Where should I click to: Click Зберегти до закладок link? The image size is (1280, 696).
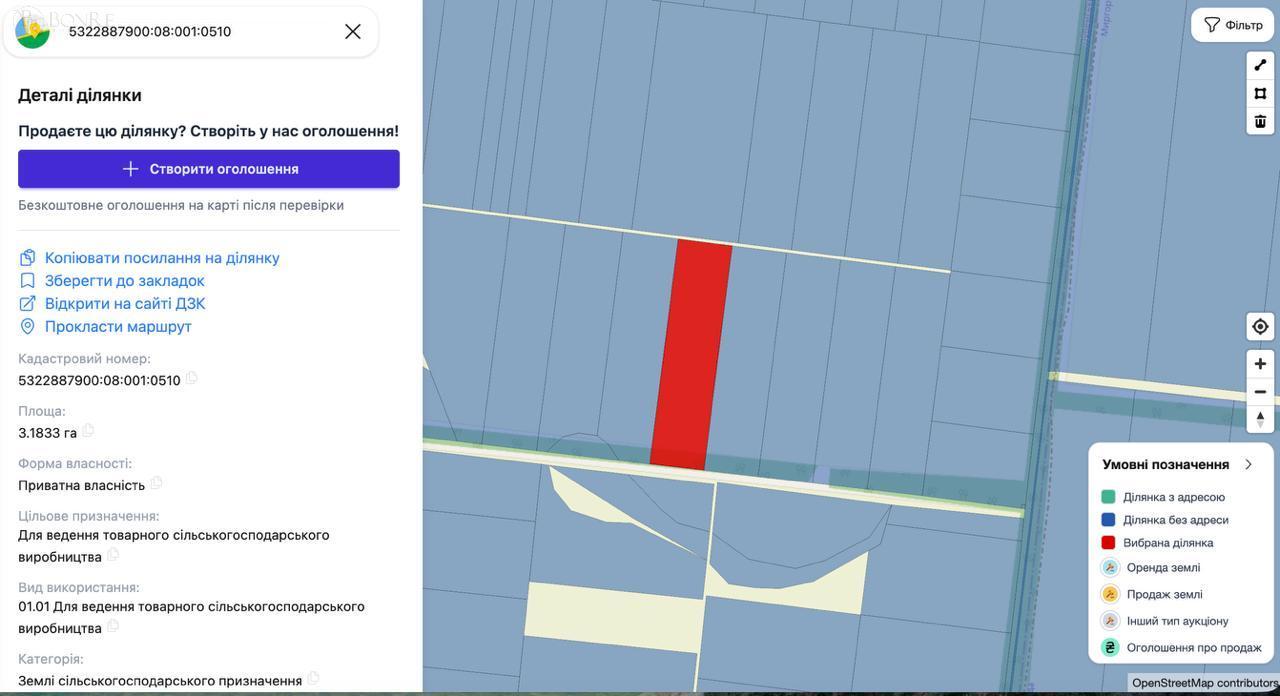tap(124, 281)
